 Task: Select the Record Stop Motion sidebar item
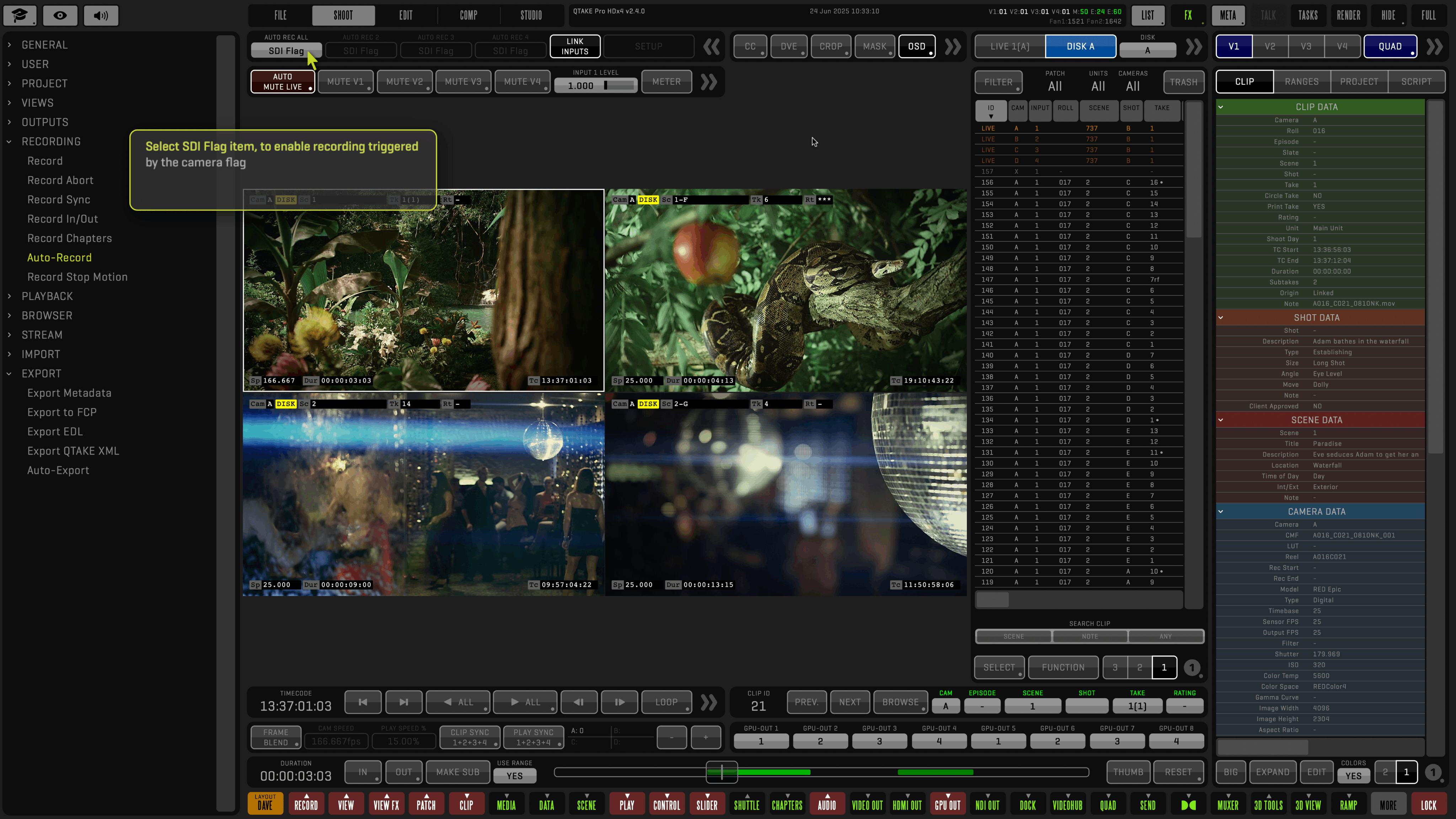pos(77,277)
